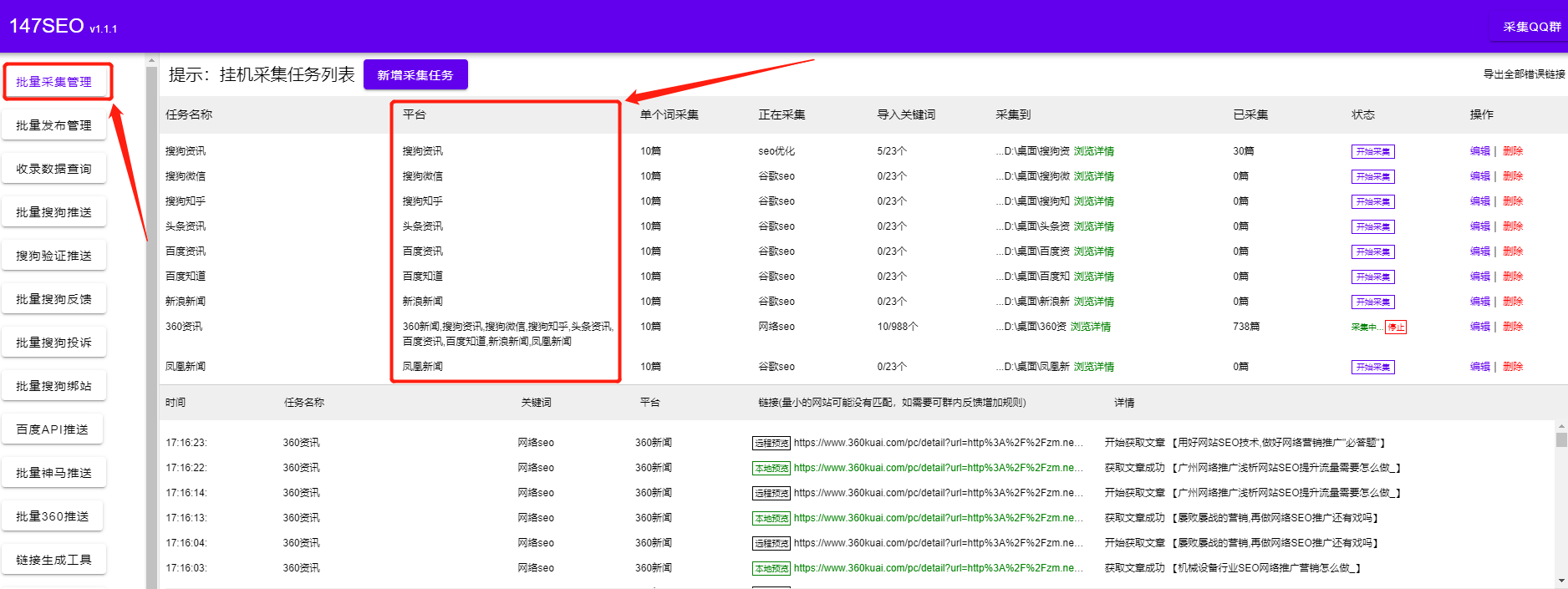Click 本地预览 in the 17:16:22 log row
Viewport: 1568px width, 589px height.
point(771,469)
